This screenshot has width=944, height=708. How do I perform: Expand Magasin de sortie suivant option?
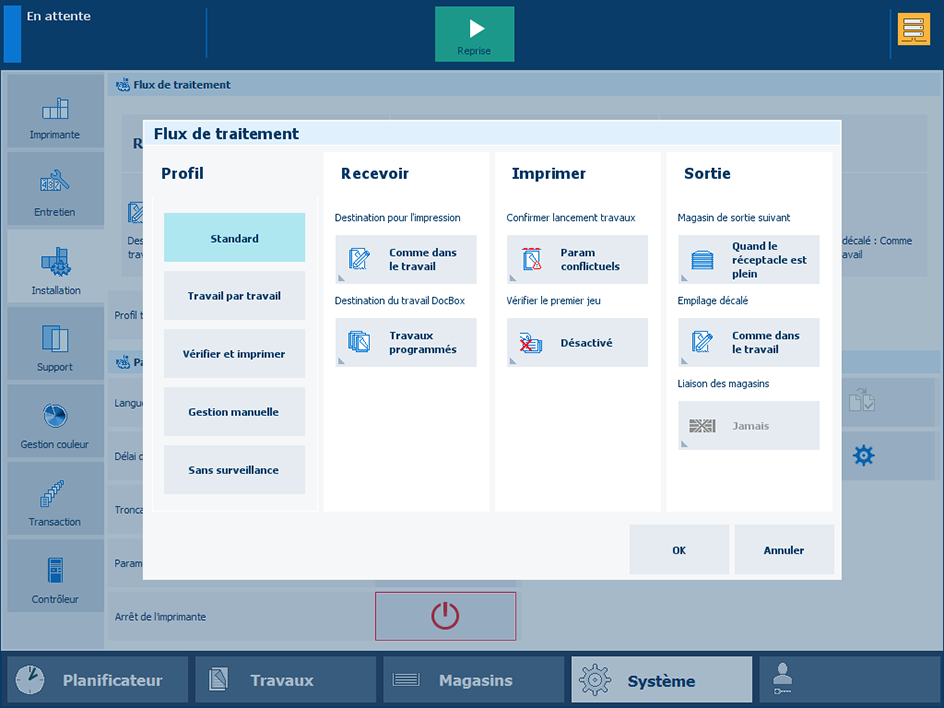click(748, 260)
